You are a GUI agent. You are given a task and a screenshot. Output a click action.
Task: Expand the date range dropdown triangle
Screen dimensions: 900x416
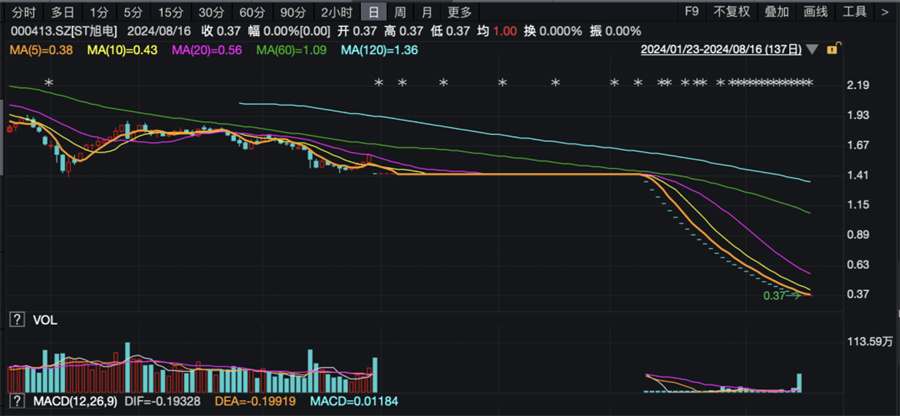tap(812, 50)
